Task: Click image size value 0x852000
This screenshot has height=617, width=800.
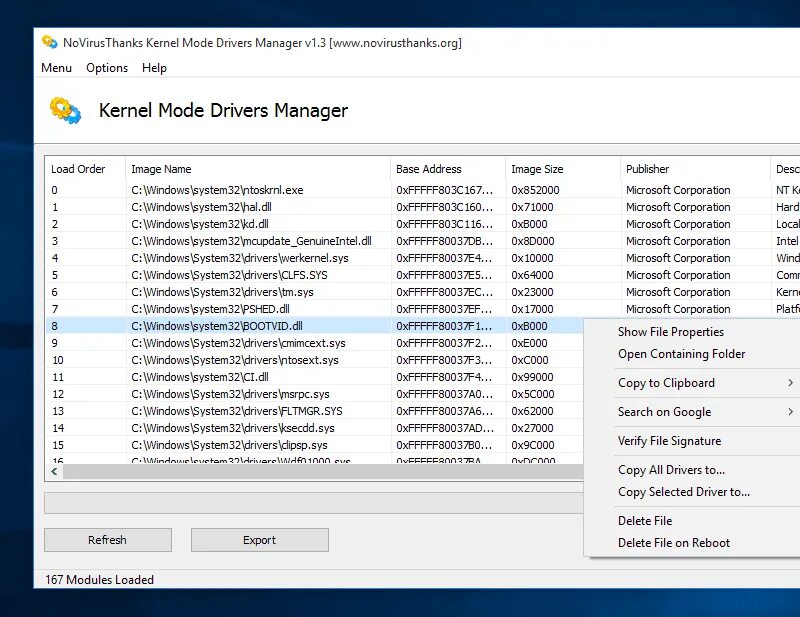Action: [x=535, y=190]
